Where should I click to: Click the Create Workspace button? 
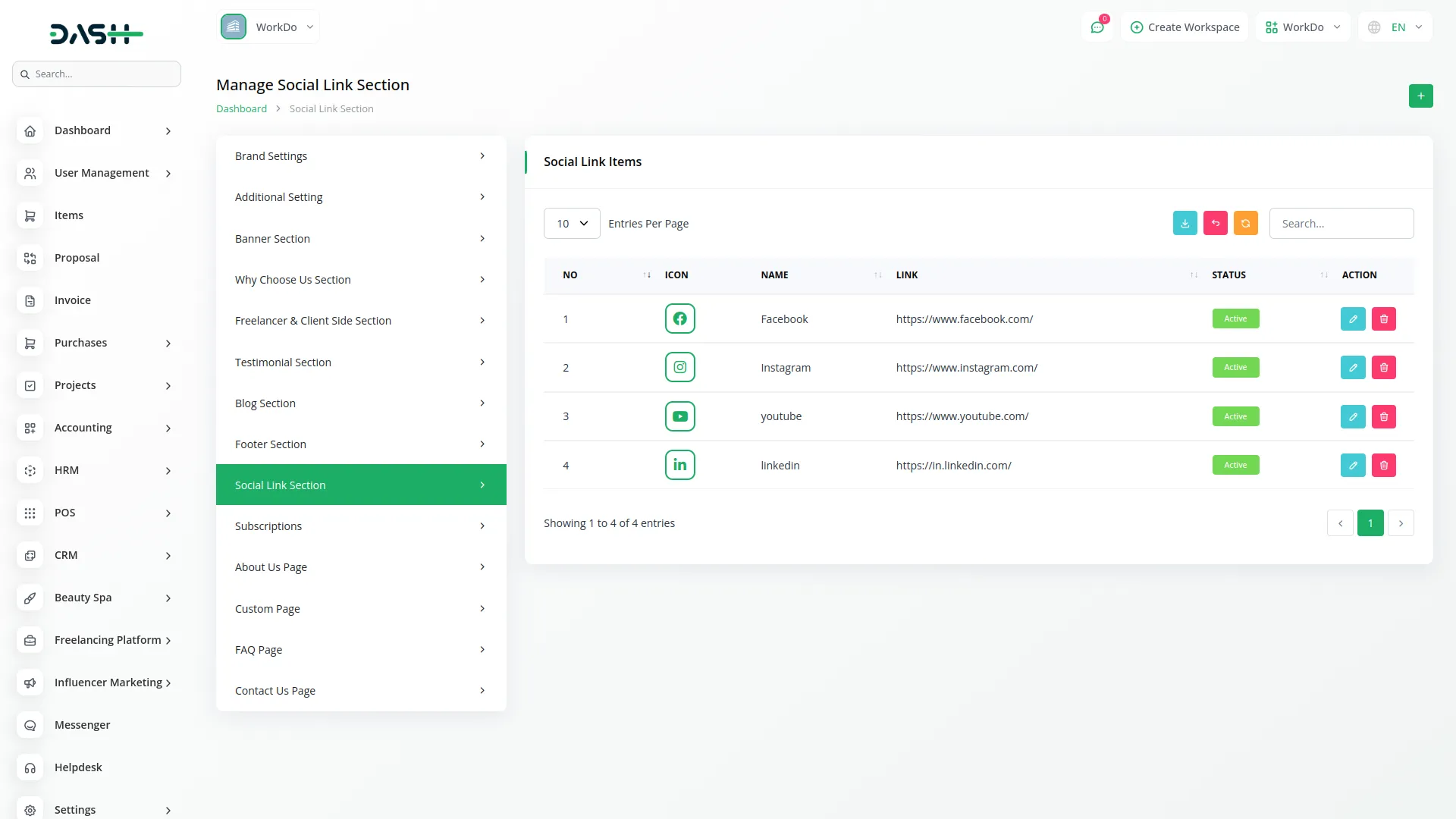point(1185,27)
